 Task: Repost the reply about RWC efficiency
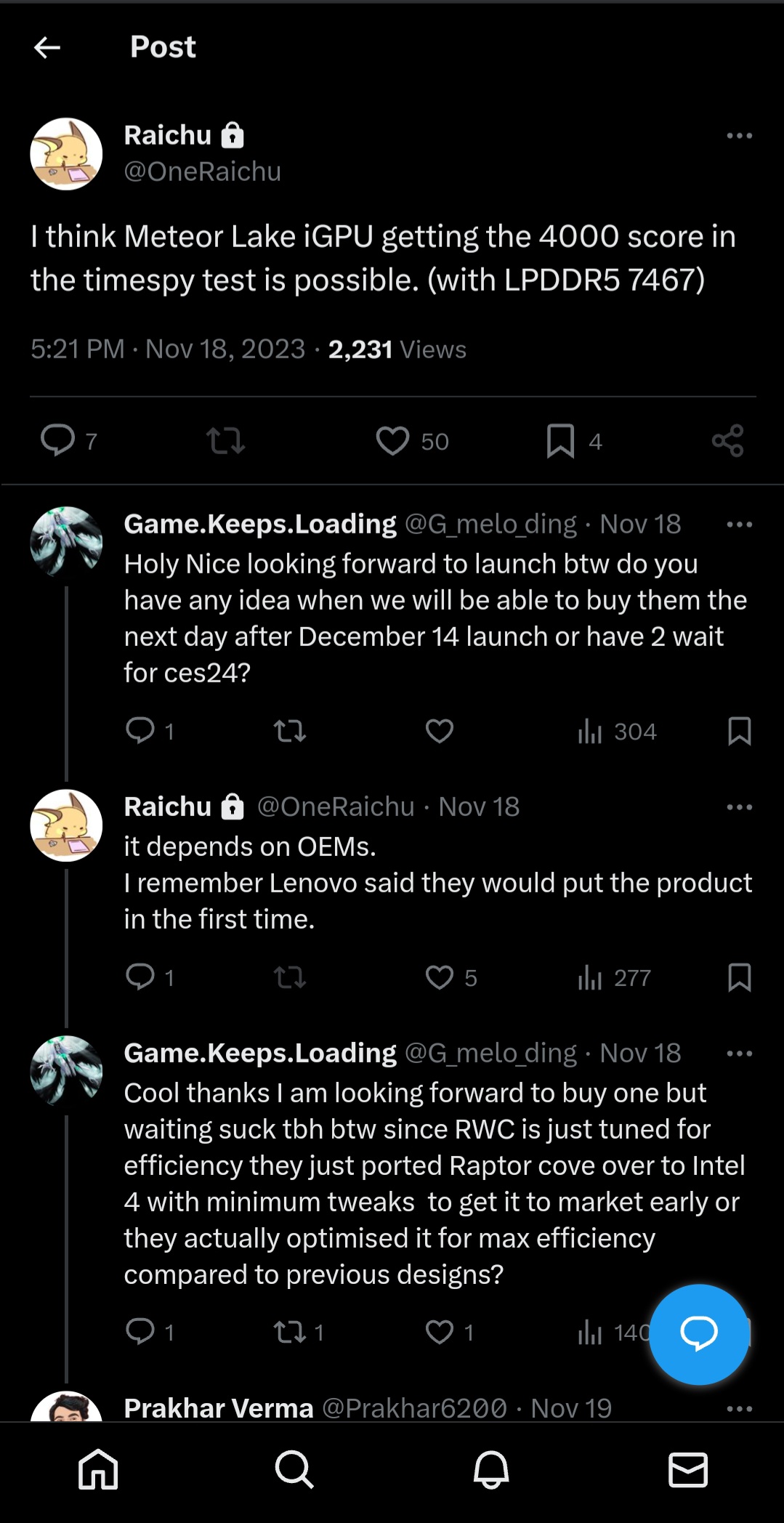[290, 1332]
